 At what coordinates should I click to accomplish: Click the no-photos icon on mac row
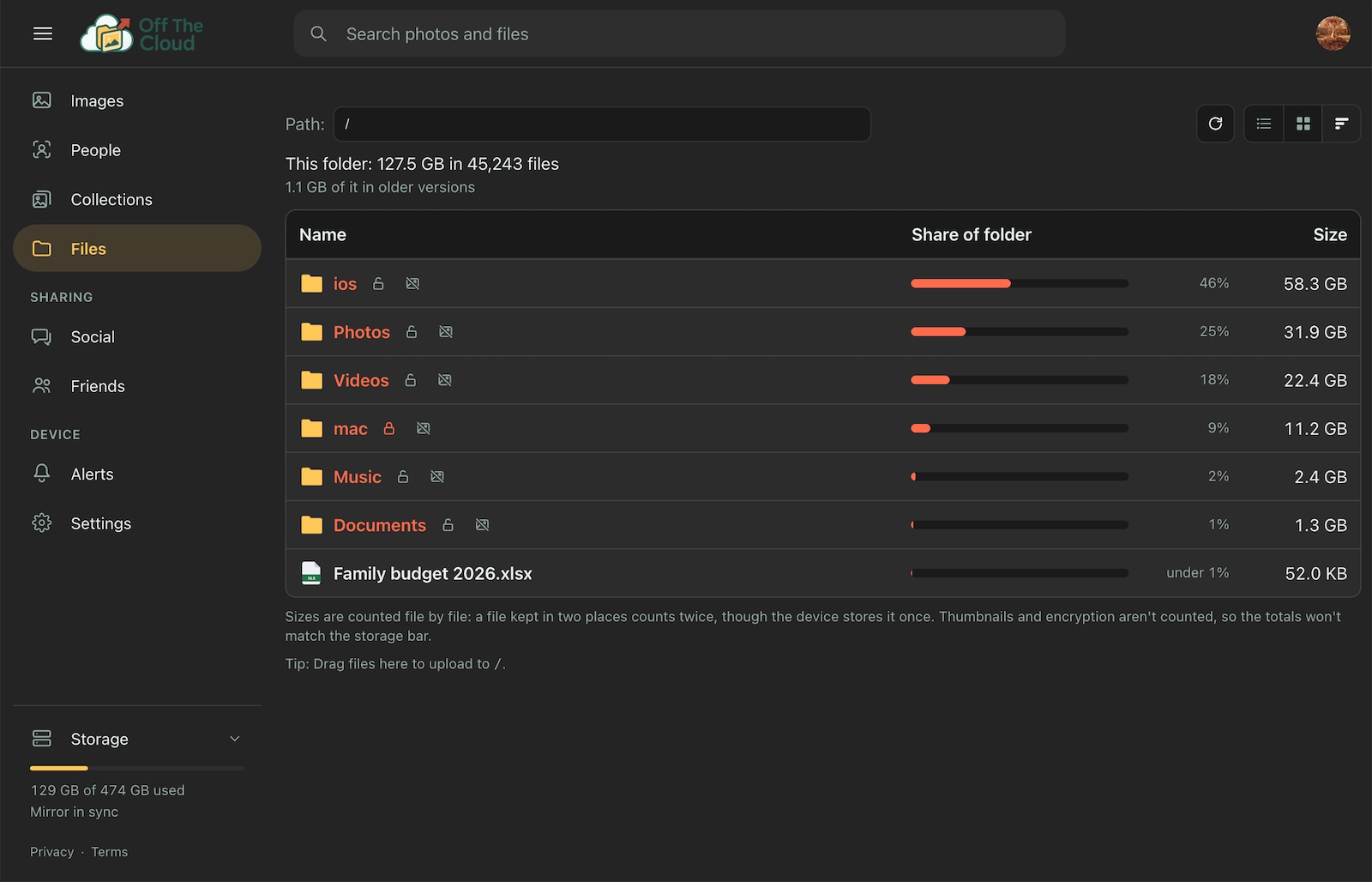[x=424, y=428]
